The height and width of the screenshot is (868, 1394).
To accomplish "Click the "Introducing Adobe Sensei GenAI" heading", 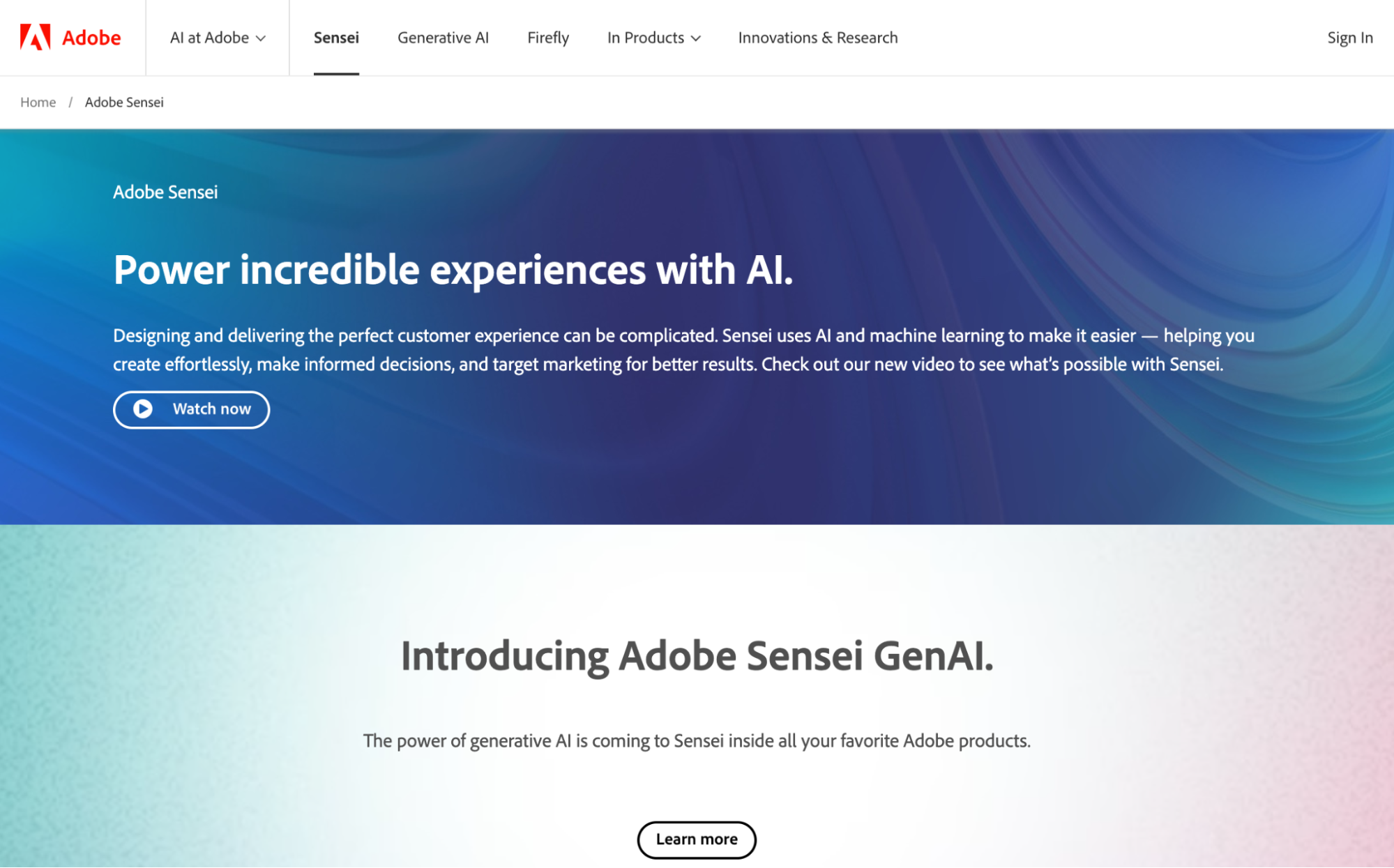I will 697,656.
